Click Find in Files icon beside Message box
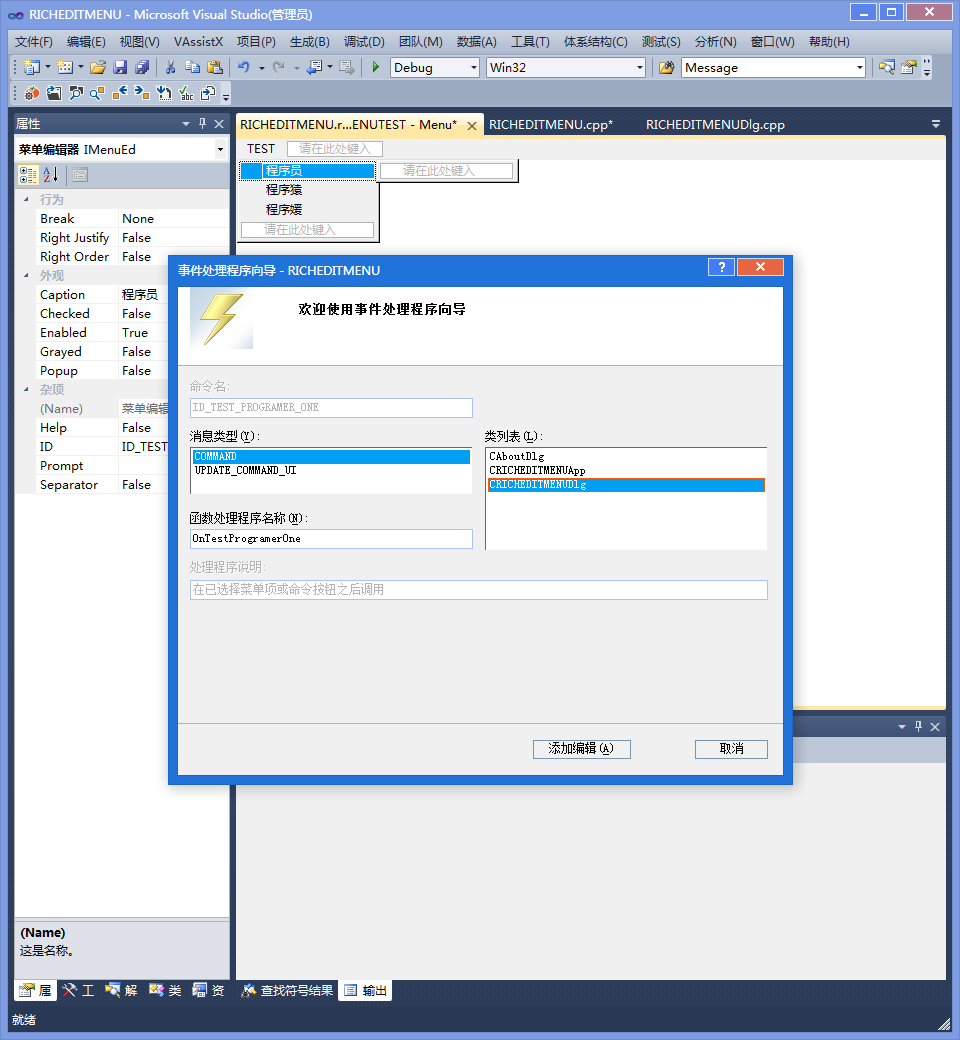This screenshot has height=1040, width=960. 667,67
